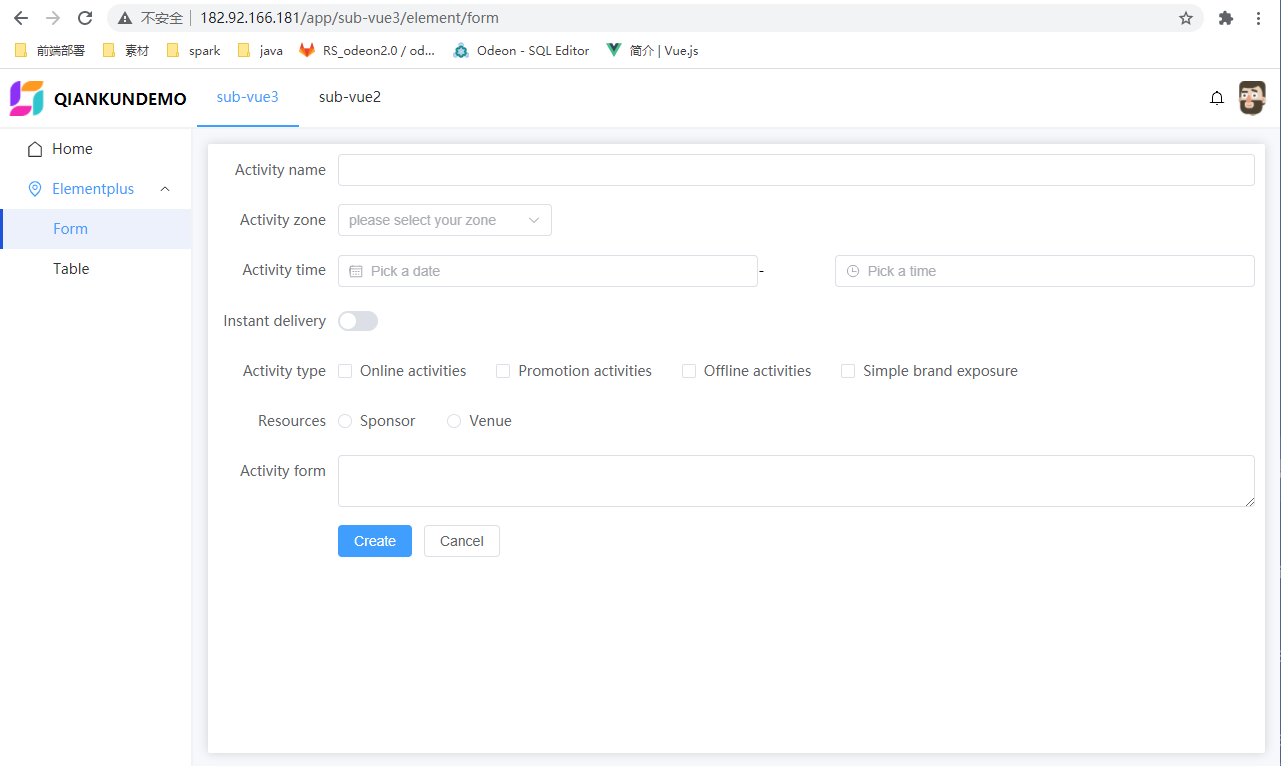Switch to the sub-vue3 tab
The image size is (1281, 766).
248,97
